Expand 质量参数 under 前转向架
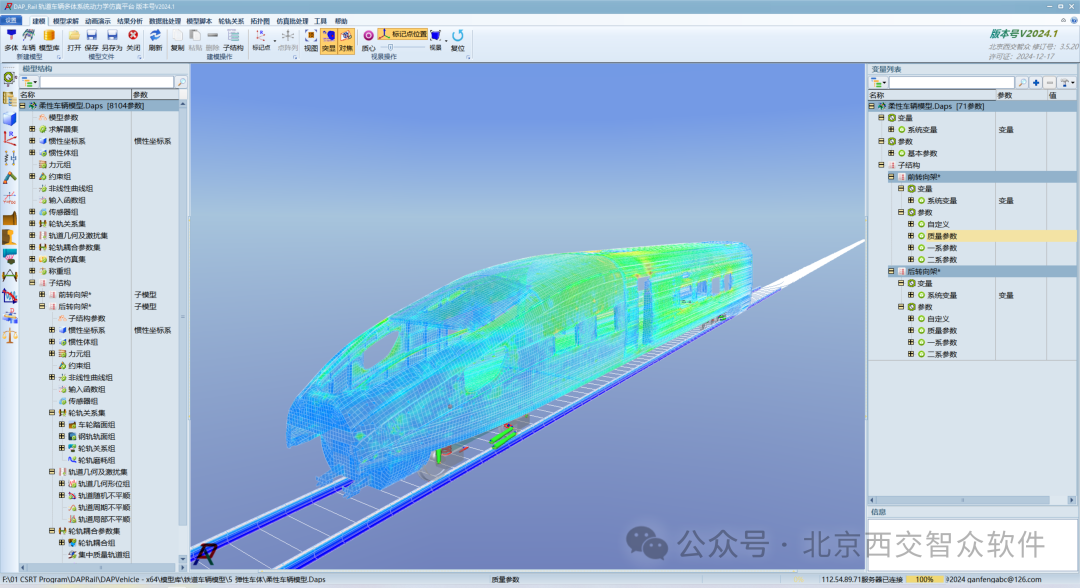The height and width of the screenshot is (588, 1080). pyautogui.click(x=911, y=236)
